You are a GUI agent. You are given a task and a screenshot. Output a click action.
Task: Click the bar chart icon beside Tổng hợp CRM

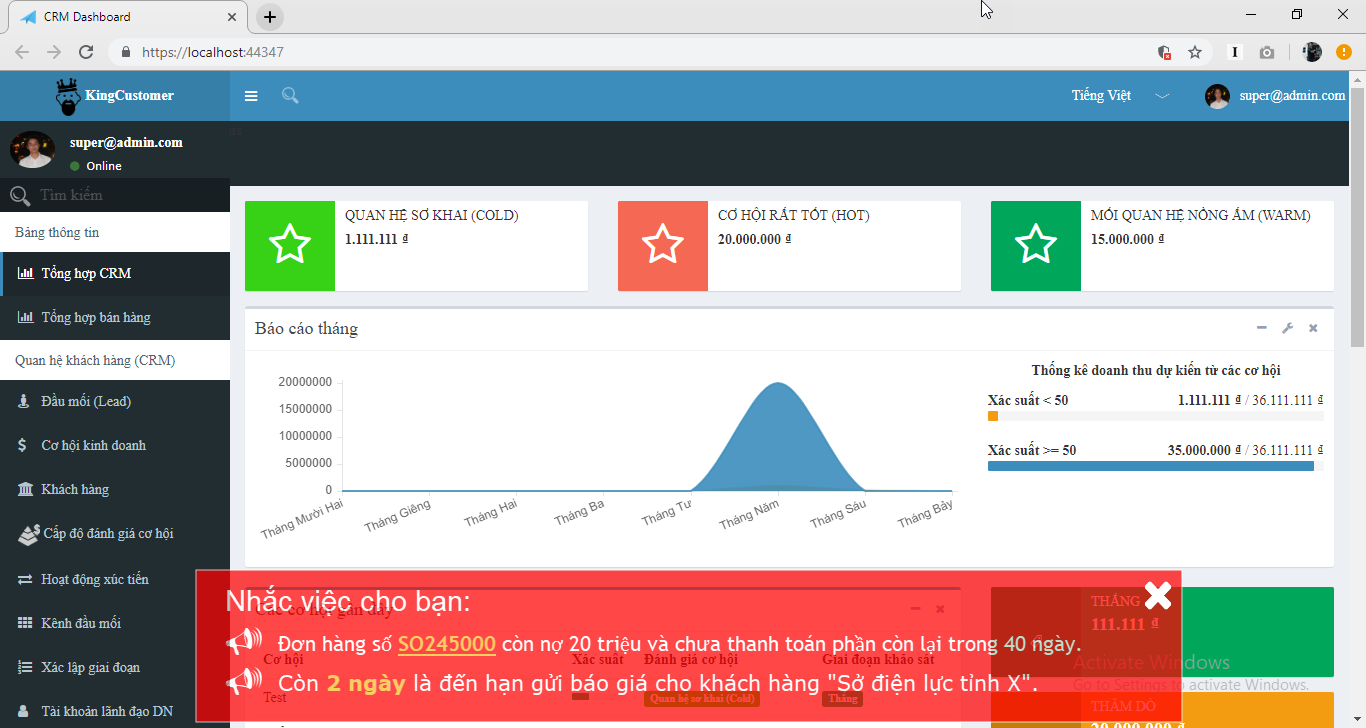click(26, 273)
